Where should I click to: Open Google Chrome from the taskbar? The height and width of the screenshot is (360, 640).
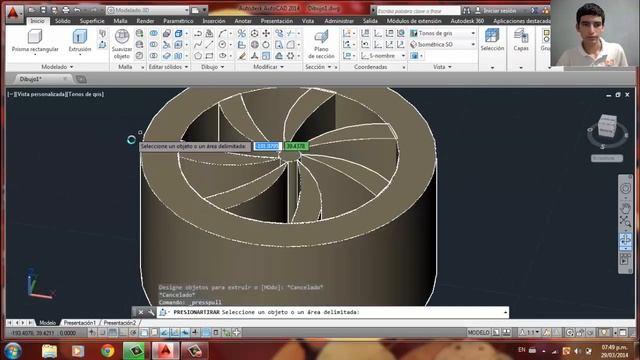(x=108, y=351)
